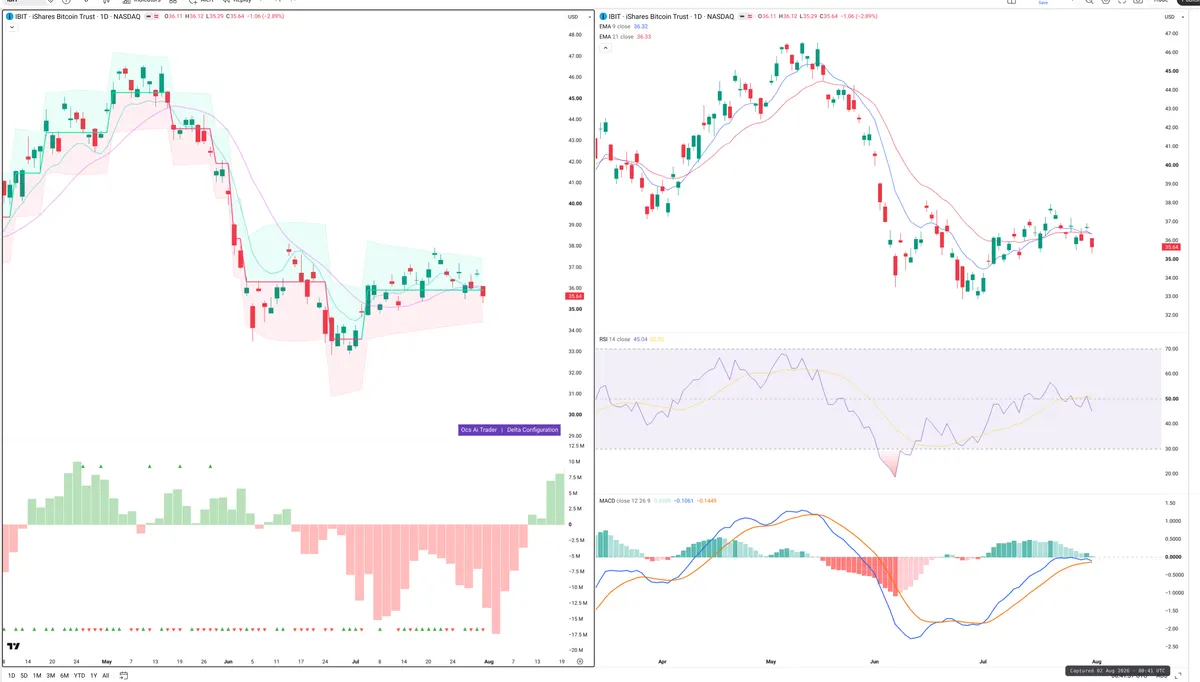Click the May label on right time axis
The width and height of the screenshot is (1200, 682).
(769, 662)
